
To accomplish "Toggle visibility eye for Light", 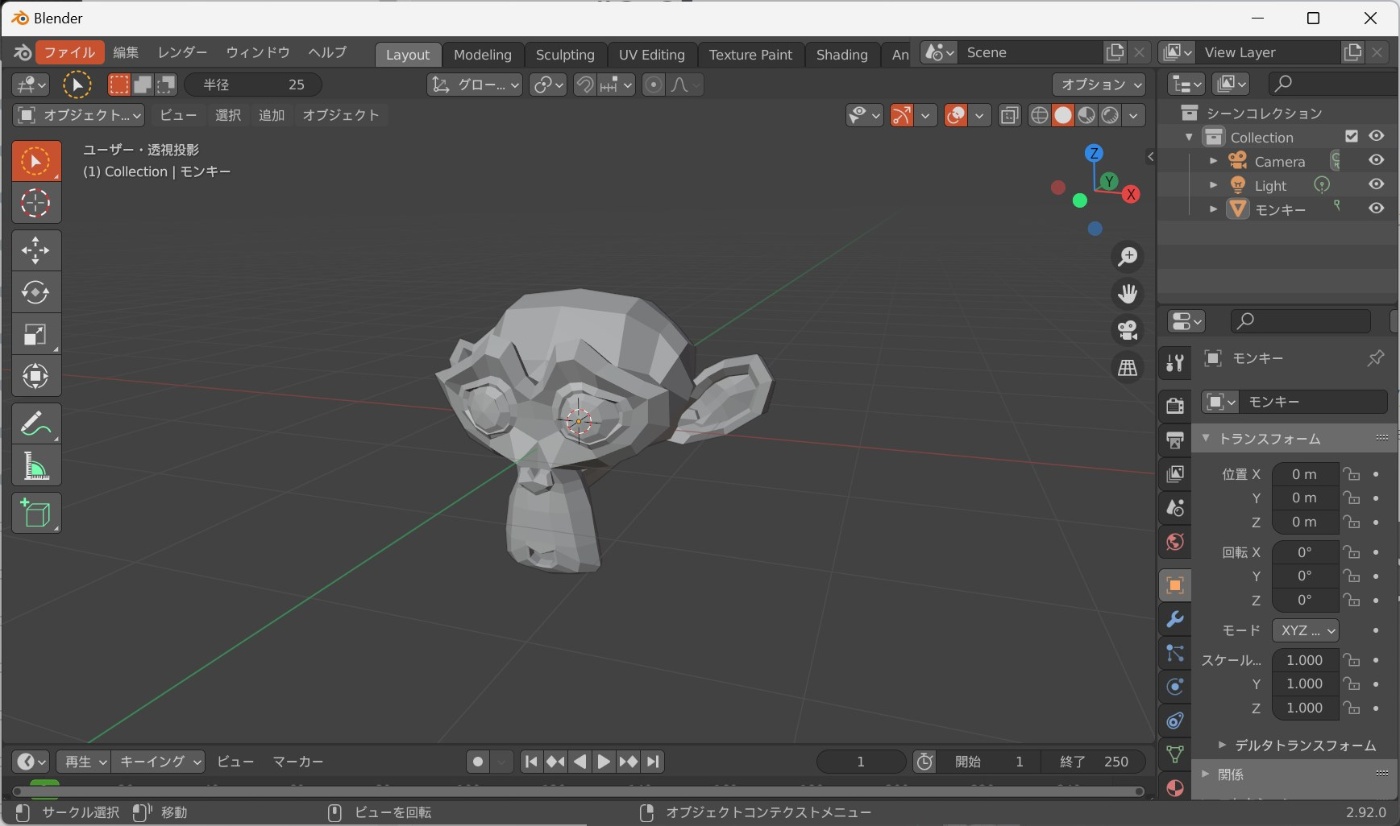I will click(x=1377, y=185).
